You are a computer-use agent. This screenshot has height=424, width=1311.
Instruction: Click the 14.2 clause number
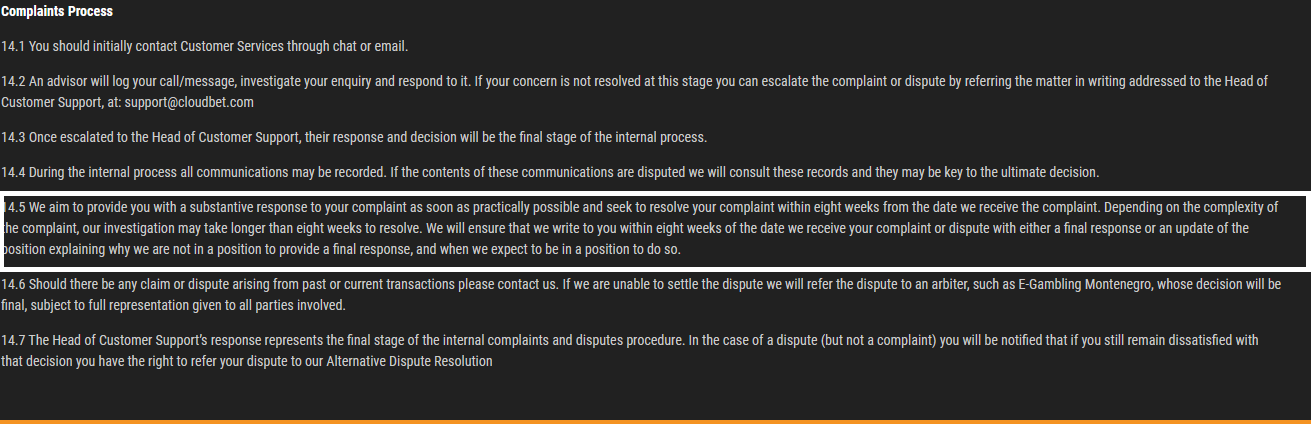(x=14, y=81)
